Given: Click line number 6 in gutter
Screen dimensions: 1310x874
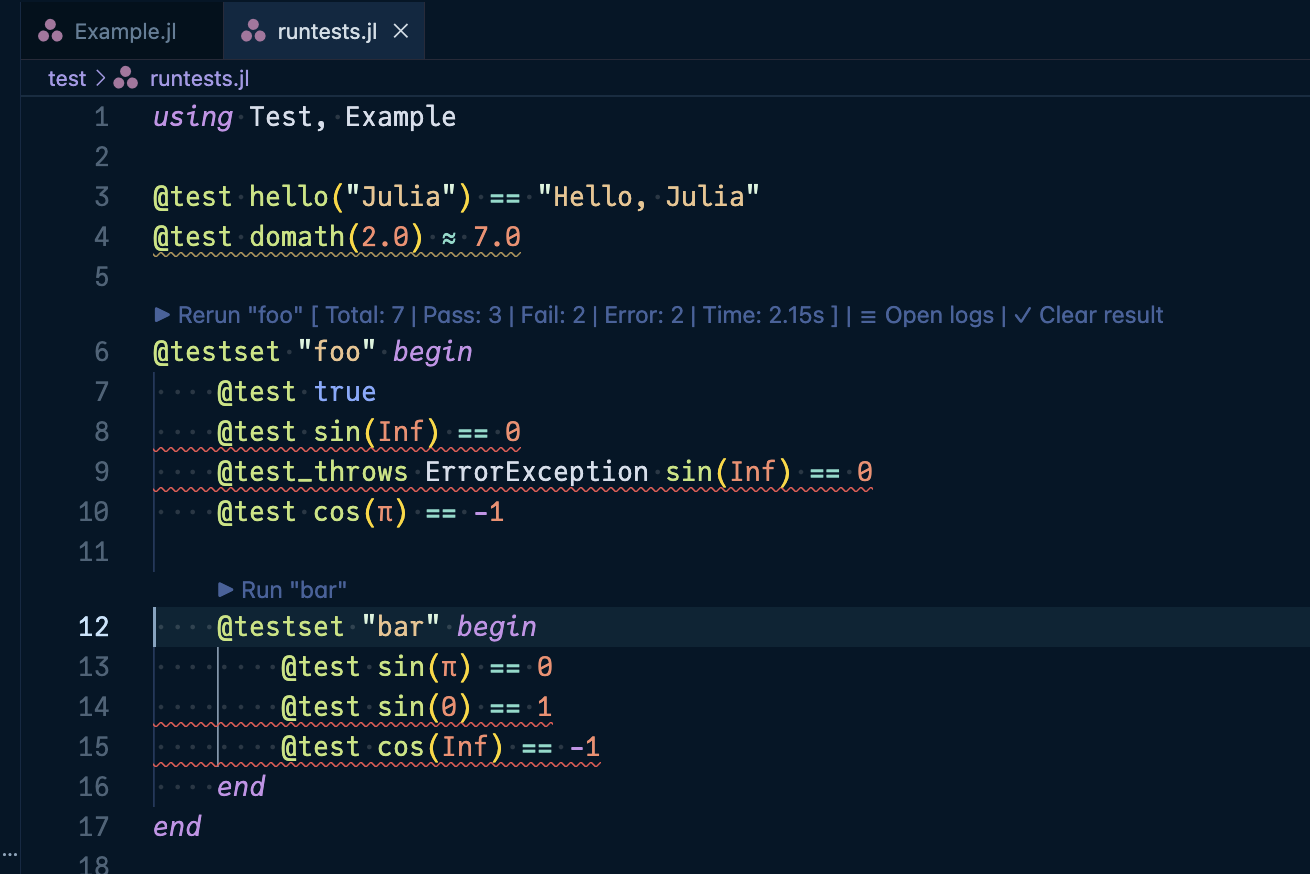Looking at the screenshot, I should click(x=101, y=352).
